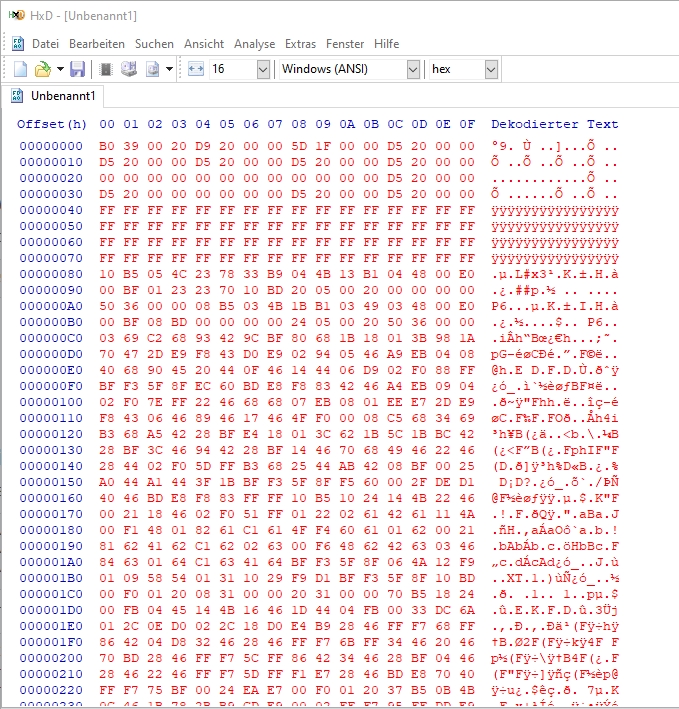Open the Datei menu
The image size is (679, 709).
[x=46, y=44]
